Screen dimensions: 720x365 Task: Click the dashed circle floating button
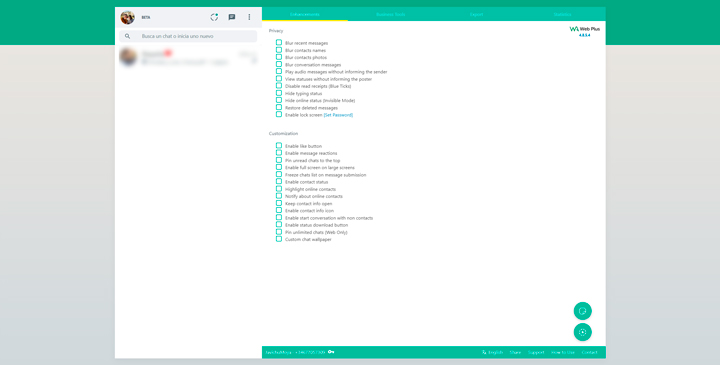(x=582, y=332)
